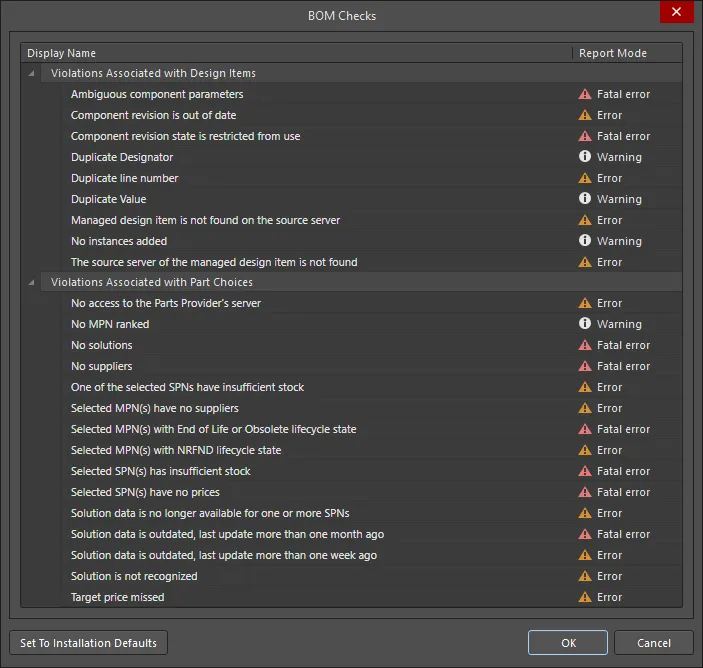
Task: Open report mode 'Fatal error' for Selected SPN(s) have no prices
Action: coord(623,492)
